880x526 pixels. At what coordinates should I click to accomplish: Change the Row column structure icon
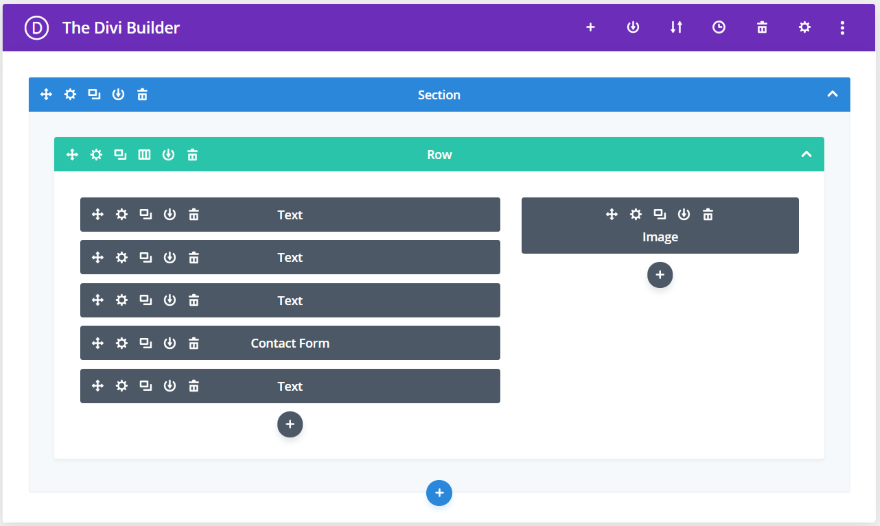pos(144,154)
